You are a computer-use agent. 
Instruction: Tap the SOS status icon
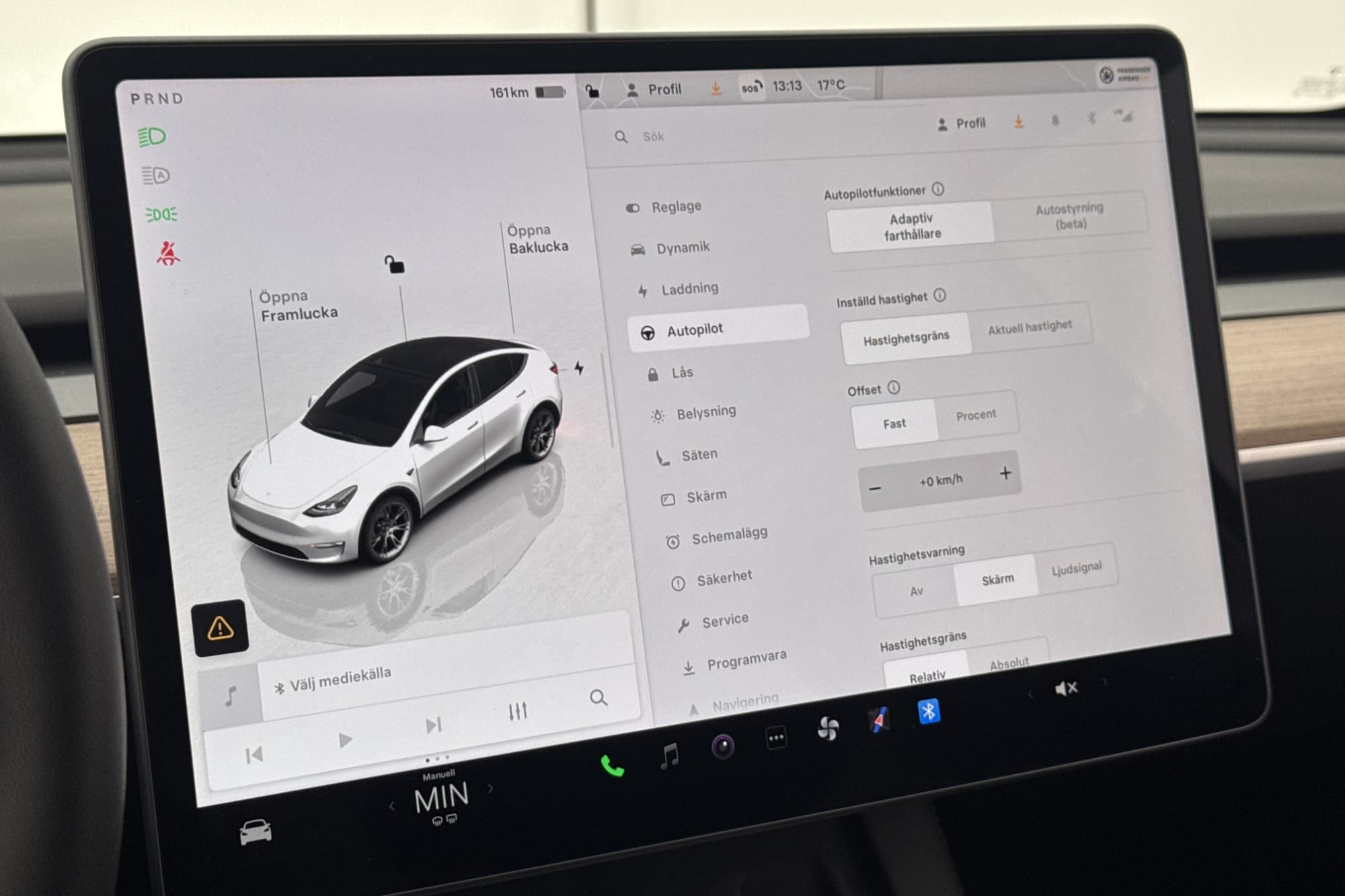tap(751, 87)
